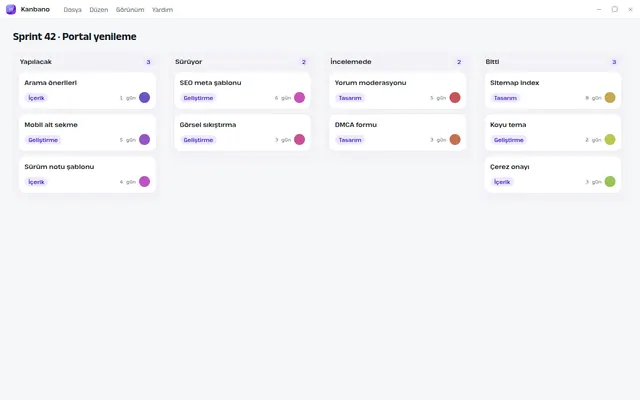Open the Görünüm menu
Screen dimensions: 640x400
tap(130, 9)
